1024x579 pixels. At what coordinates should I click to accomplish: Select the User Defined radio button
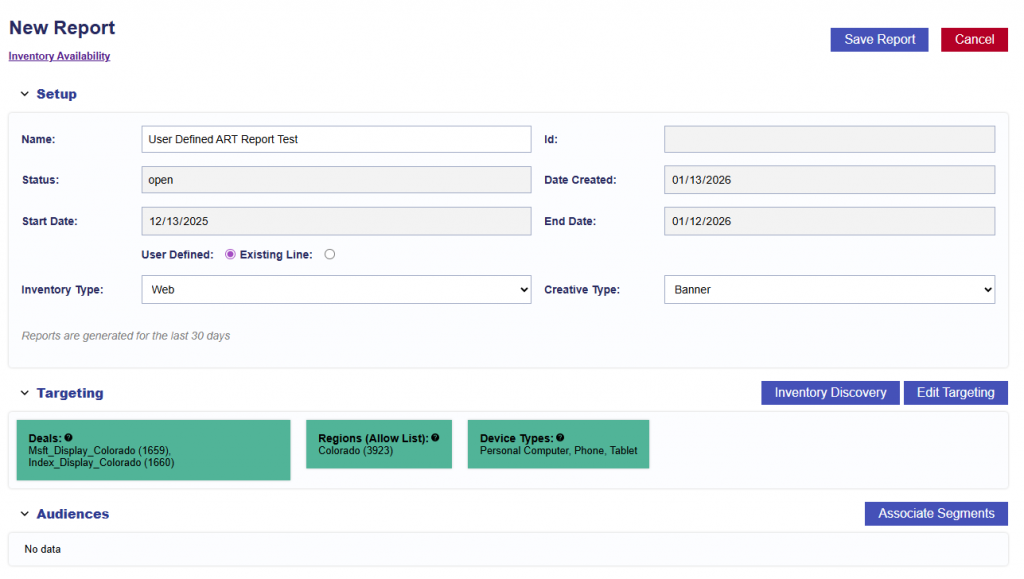pyautogui.click(x=230, y=255)
